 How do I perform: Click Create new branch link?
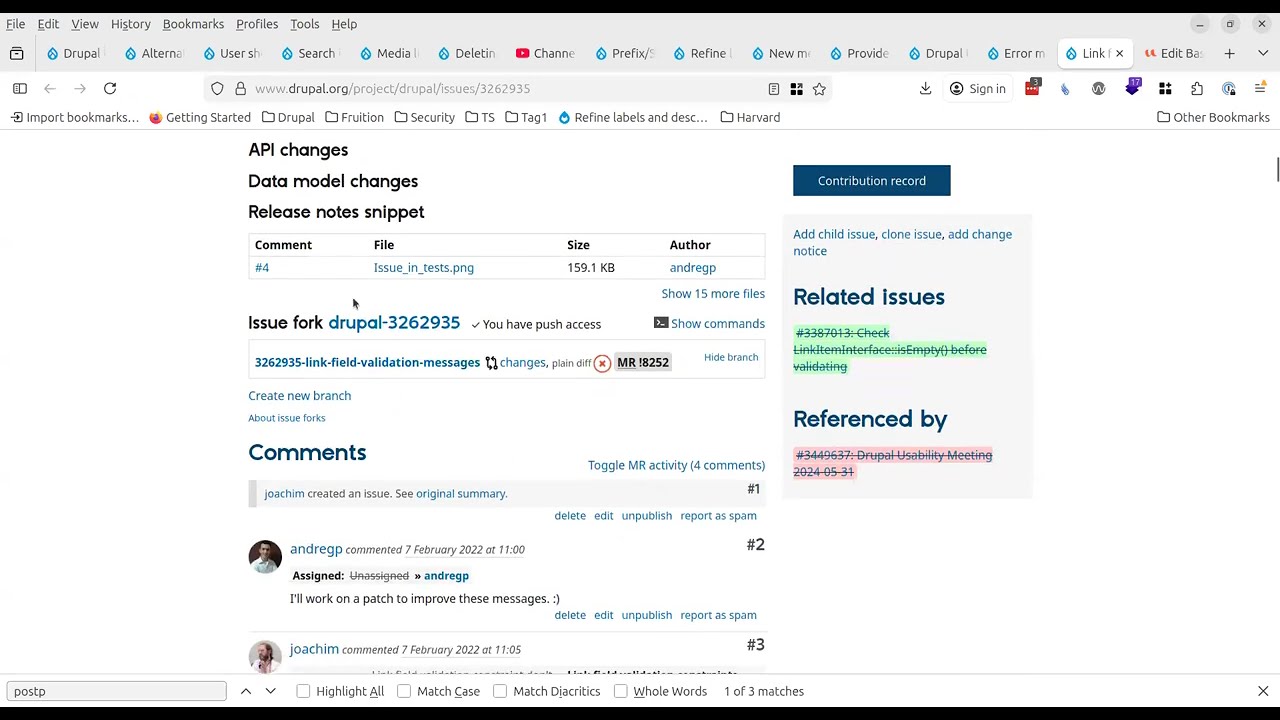pos(300,395)
